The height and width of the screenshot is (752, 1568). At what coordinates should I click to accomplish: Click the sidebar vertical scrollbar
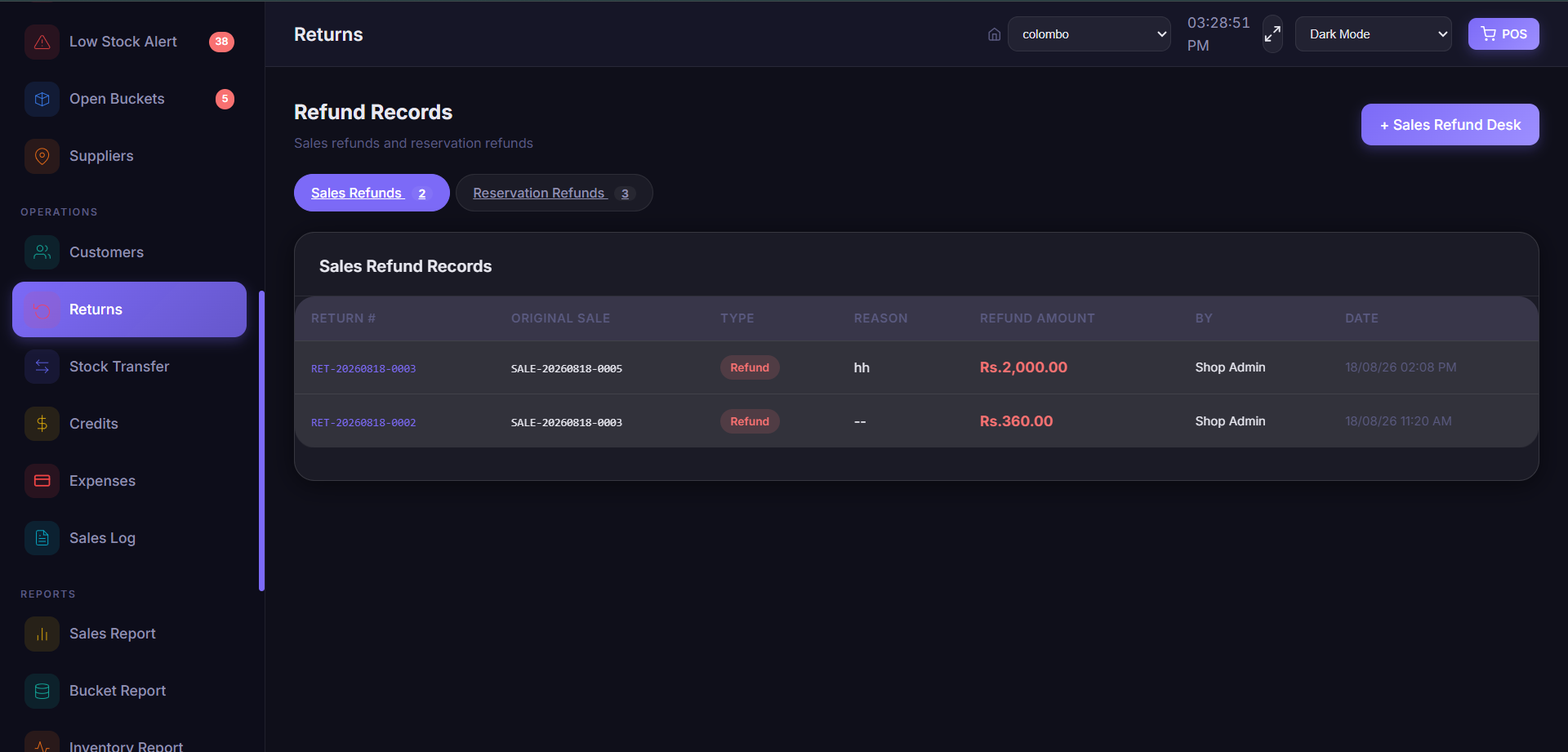coord(261,441)
